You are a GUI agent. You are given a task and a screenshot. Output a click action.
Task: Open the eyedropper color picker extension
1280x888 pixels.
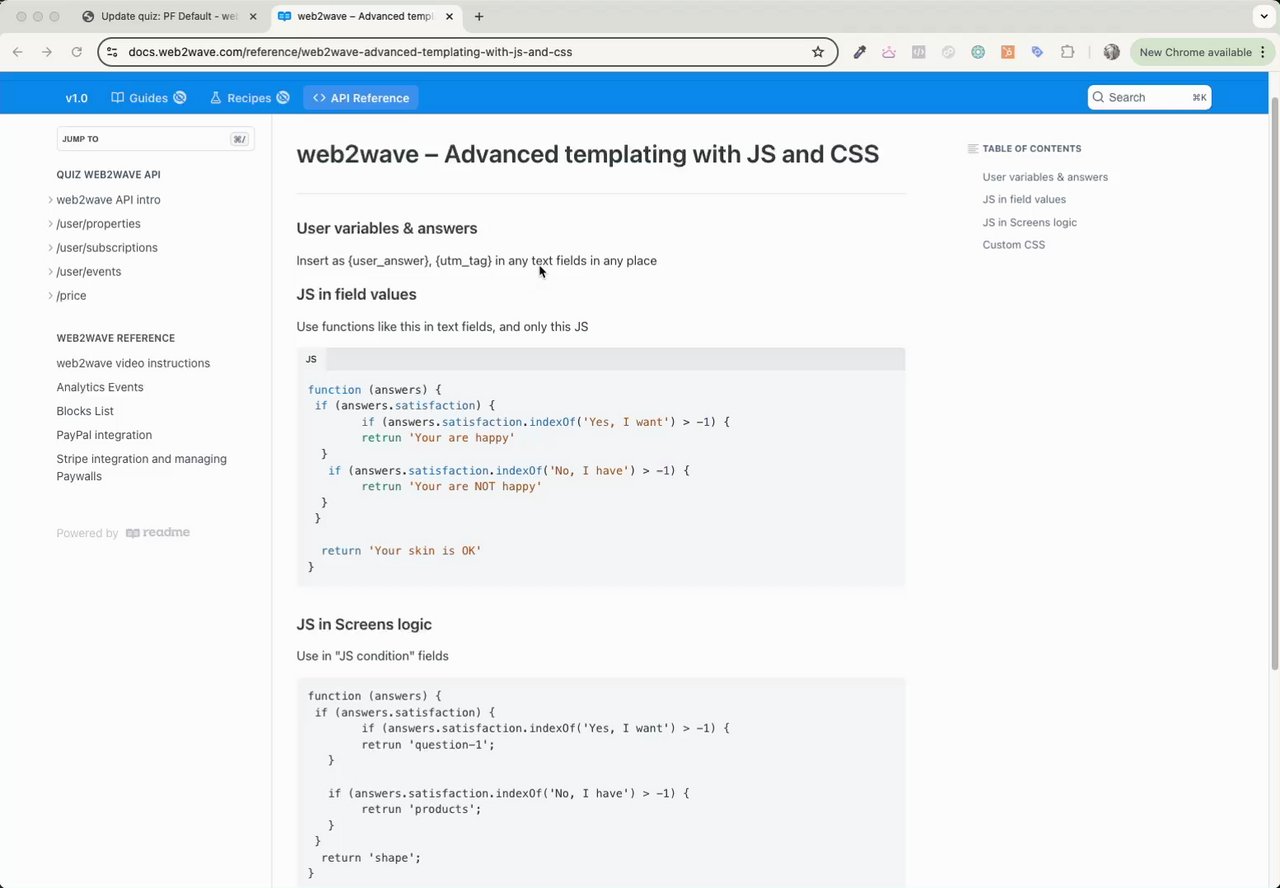pos(859,52)
